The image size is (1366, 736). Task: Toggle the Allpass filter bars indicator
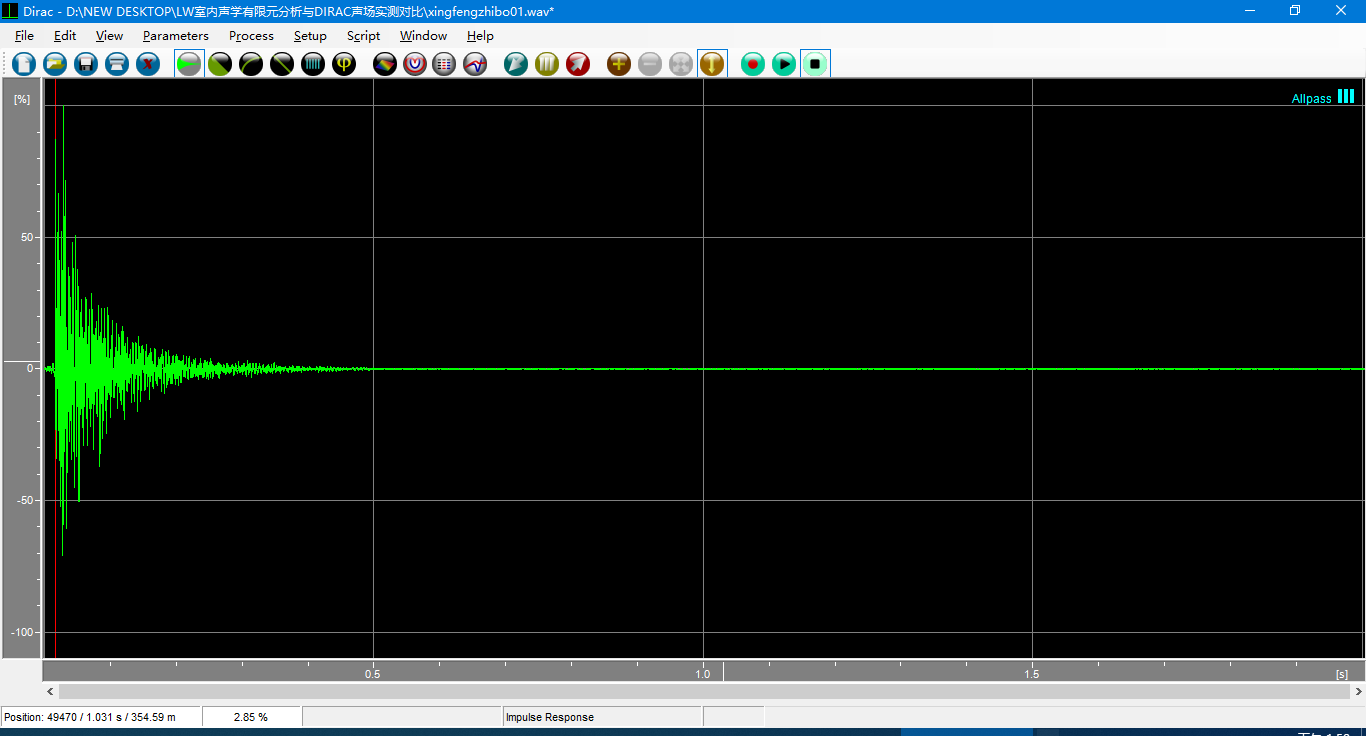pyautogui.click(x=1346, y=97)
